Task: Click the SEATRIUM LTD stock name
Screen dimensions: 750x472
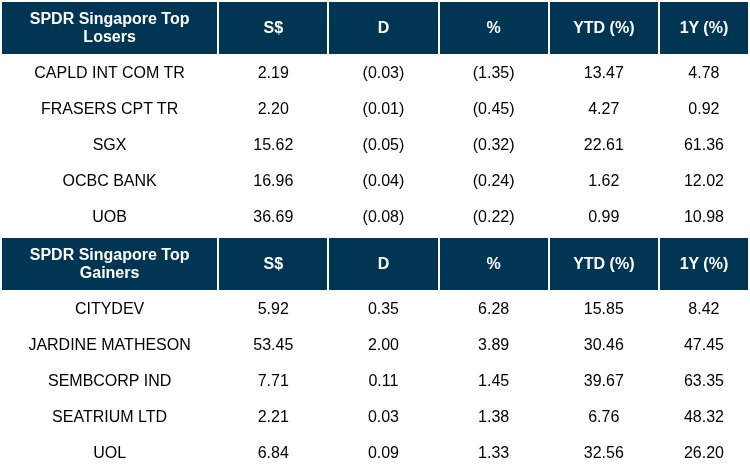Action: click(109, 416)
